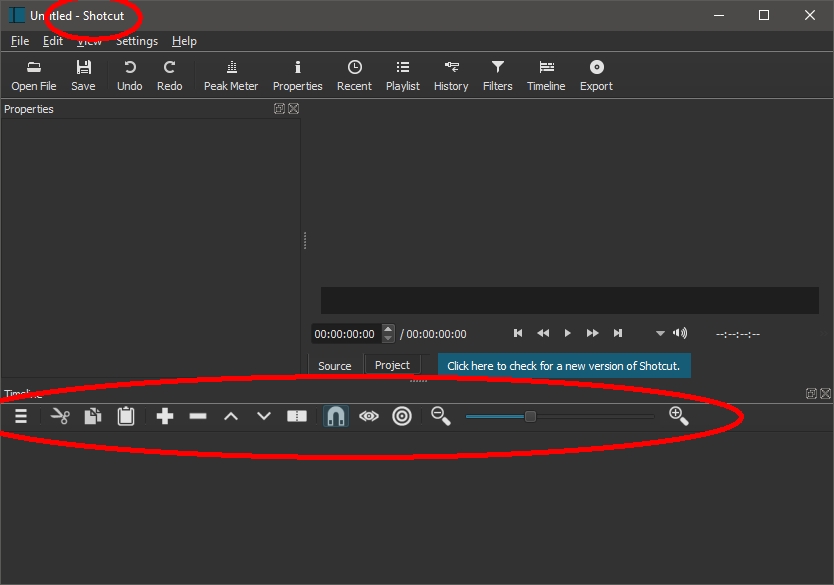
Task: Click the fast forward playback button
Action: (x=593, y=333)
